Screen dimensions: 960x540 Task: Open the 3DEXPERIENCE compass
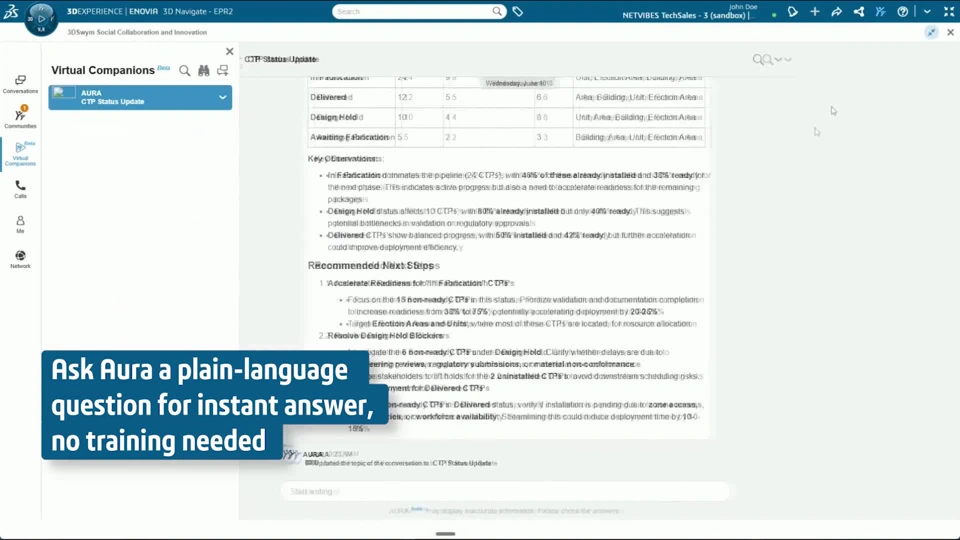click(41, 18)
